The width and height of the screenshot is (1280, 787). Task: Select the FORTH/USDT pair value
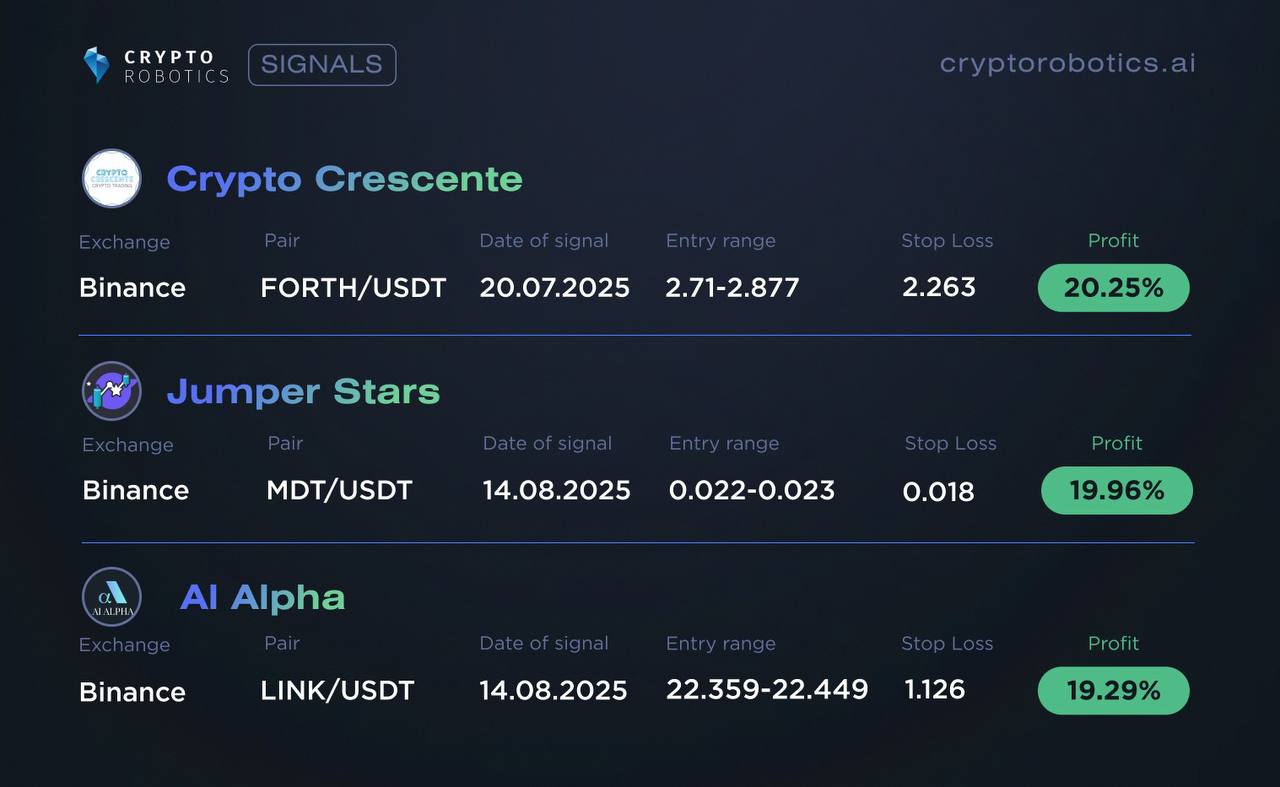point(353,288)
